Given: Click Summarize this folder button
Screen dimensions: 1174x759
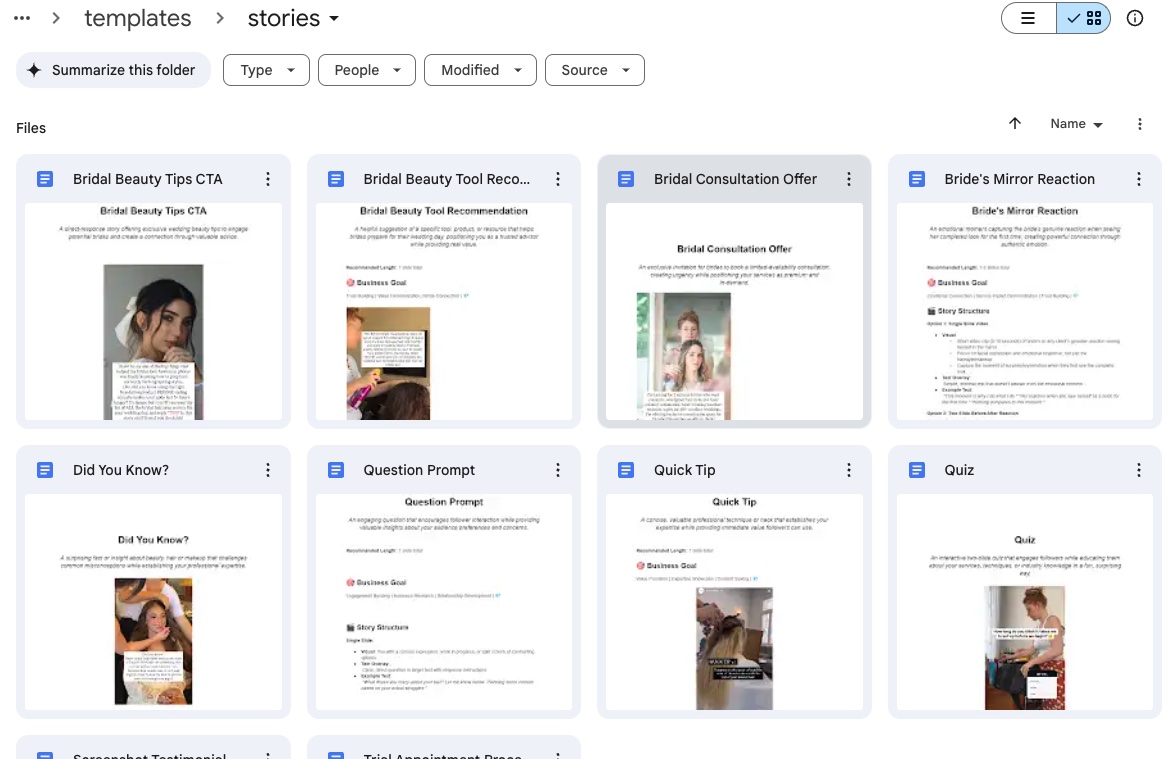Looking at the screenshot, I should (x=113, y=70).
